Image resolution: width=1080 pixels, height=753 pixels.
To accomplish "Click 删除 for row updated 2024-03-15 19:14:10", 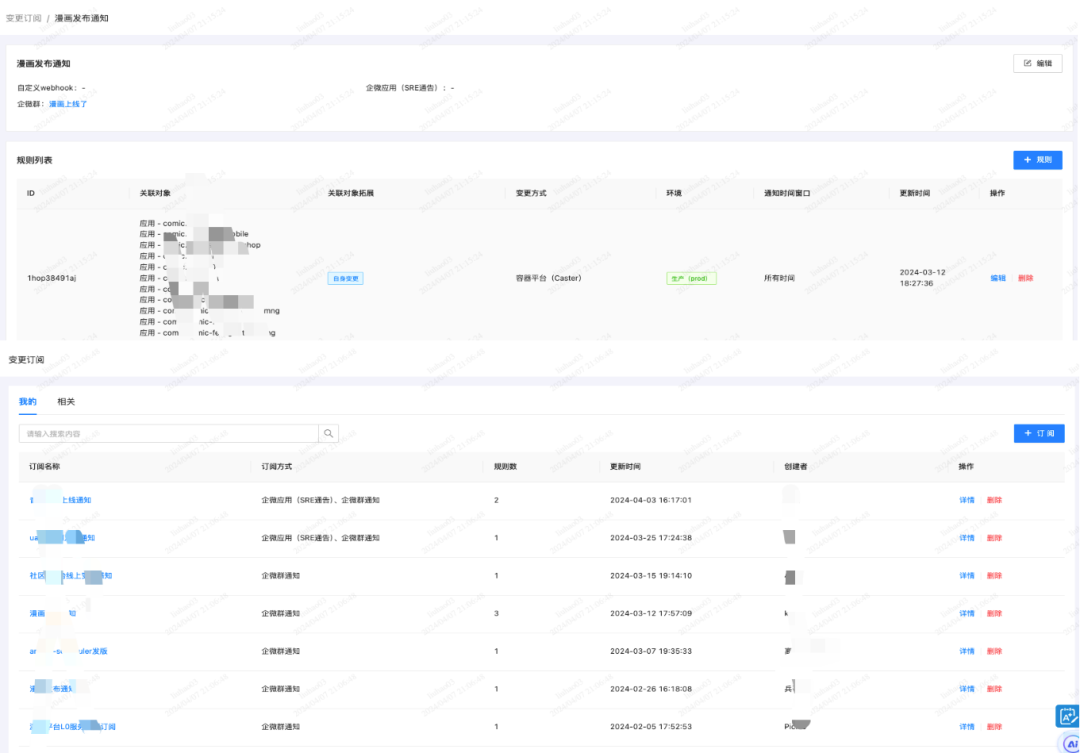I will pos(994,576).
